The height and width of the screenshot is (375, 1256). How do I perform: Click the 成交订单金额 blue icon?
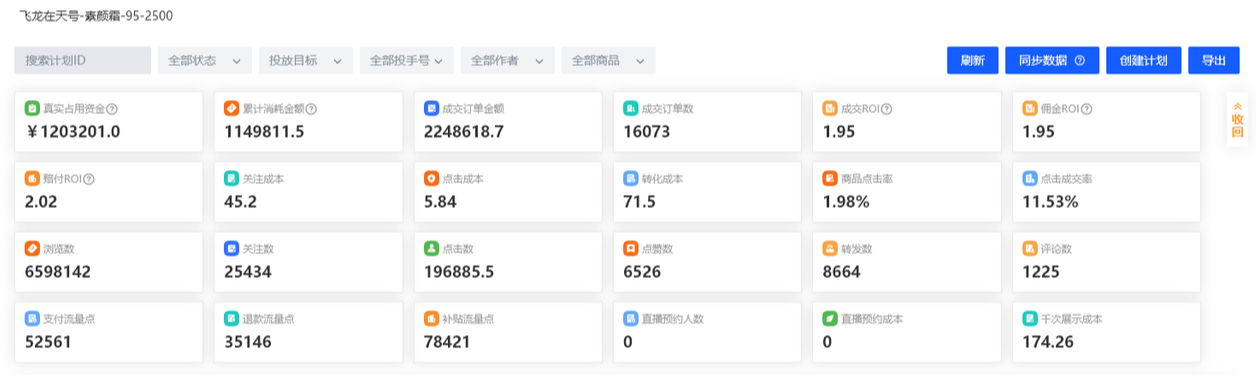(431, 108)
